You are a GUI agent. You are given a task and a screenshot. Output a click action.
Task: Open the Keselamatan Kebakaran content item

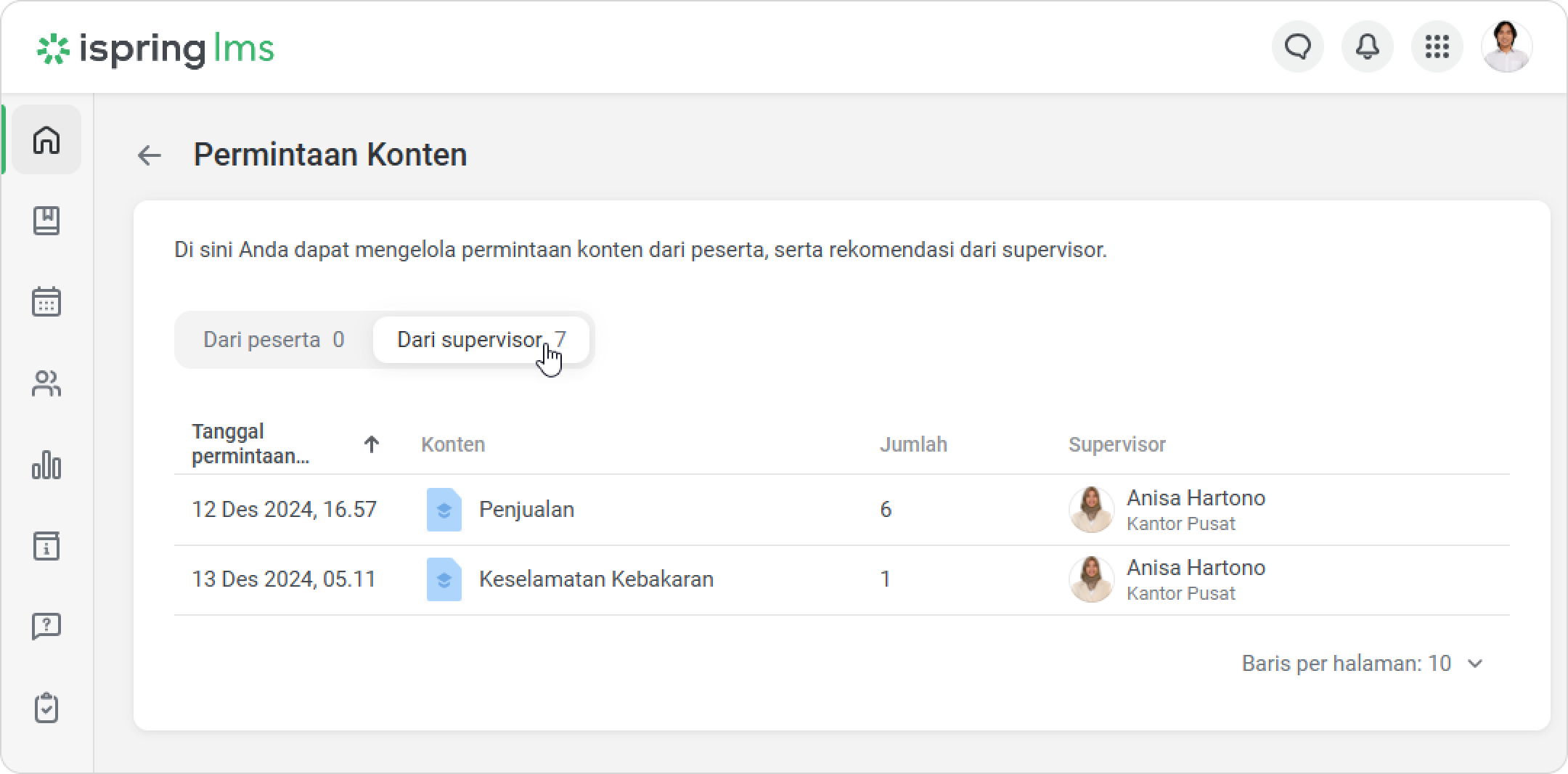tap(595, 579)
